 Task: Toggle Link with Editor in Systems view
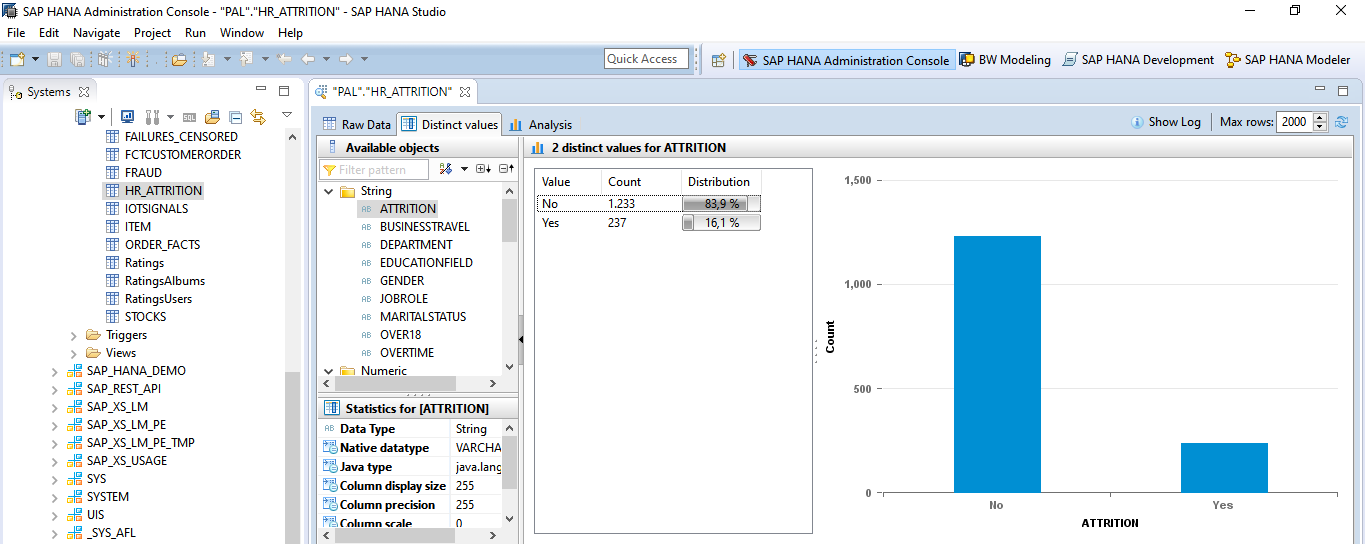click(x=258, y=117)
